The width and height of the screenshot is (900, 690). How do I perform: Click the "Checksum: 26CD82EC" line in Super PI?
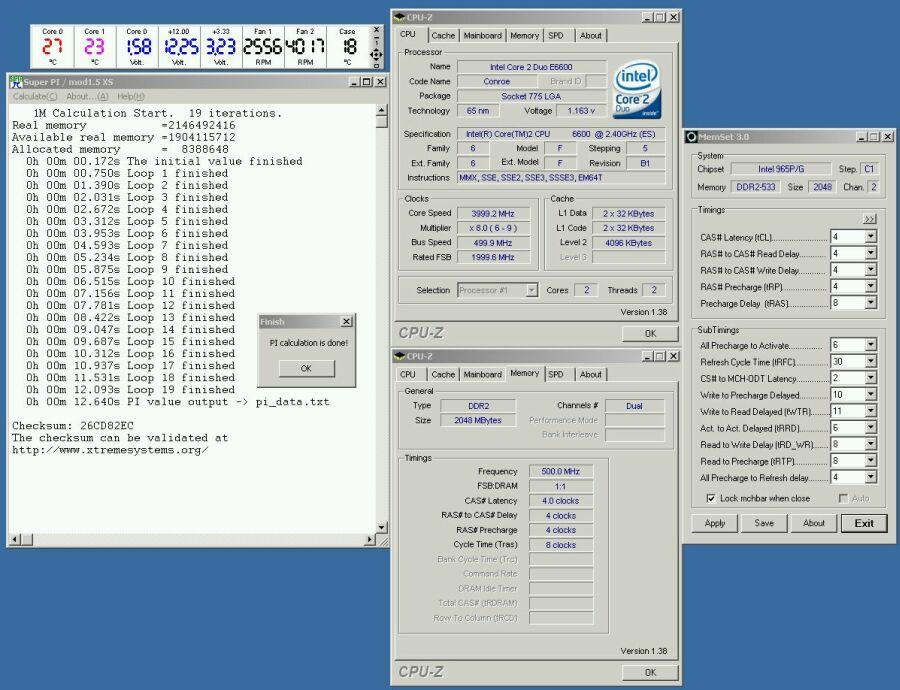pos(73,426)
